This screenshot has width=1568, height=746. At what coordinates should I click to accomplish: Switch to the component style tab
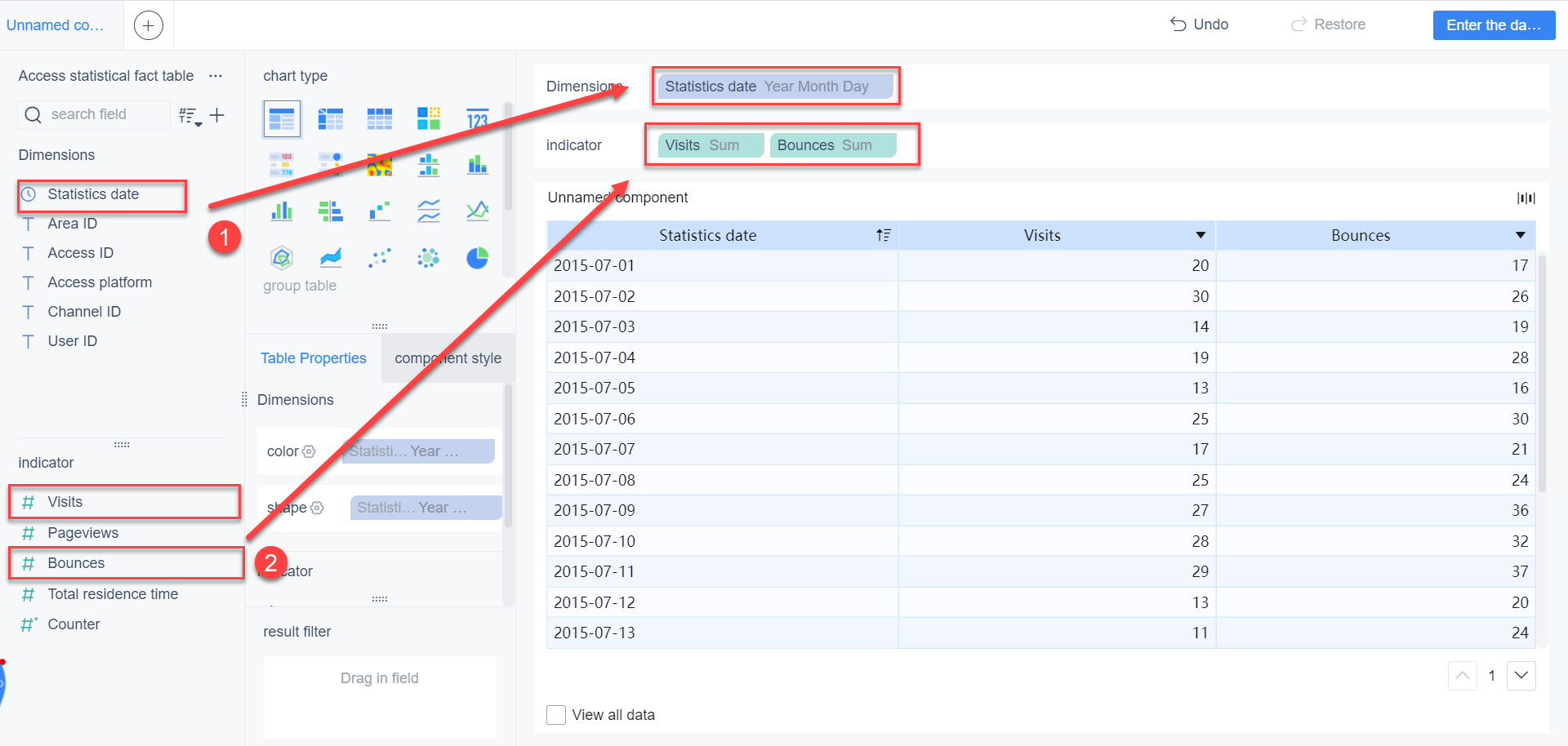(448, 358)
